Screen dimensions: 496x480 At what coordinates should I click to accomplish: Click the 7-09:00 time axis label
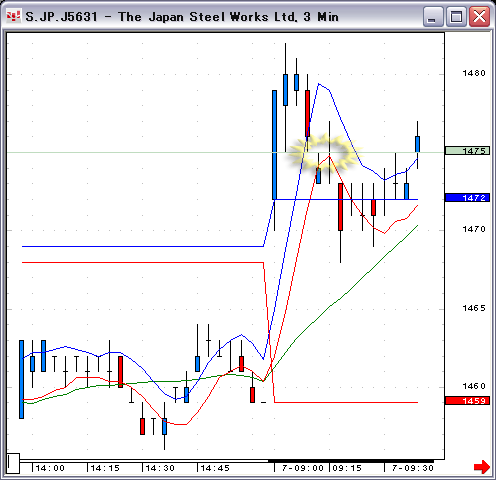coord(303,468)
